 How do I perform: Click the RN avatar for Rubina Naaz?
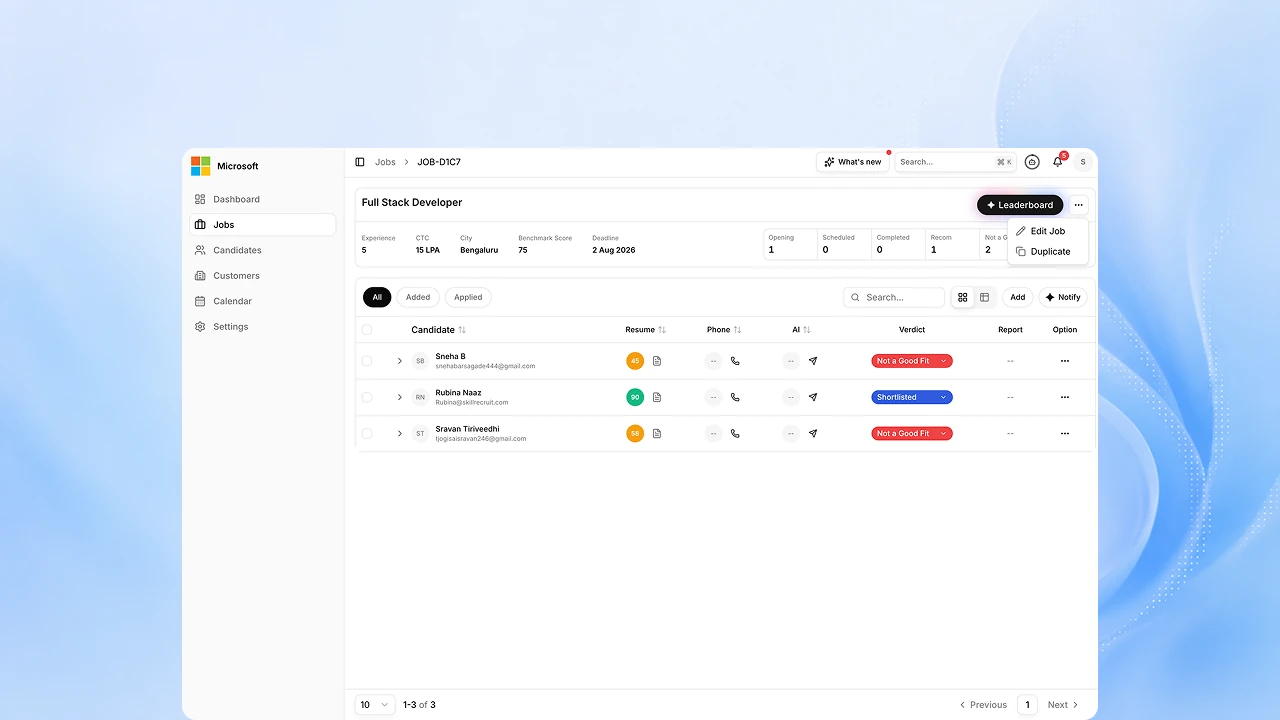pos(420,397)
